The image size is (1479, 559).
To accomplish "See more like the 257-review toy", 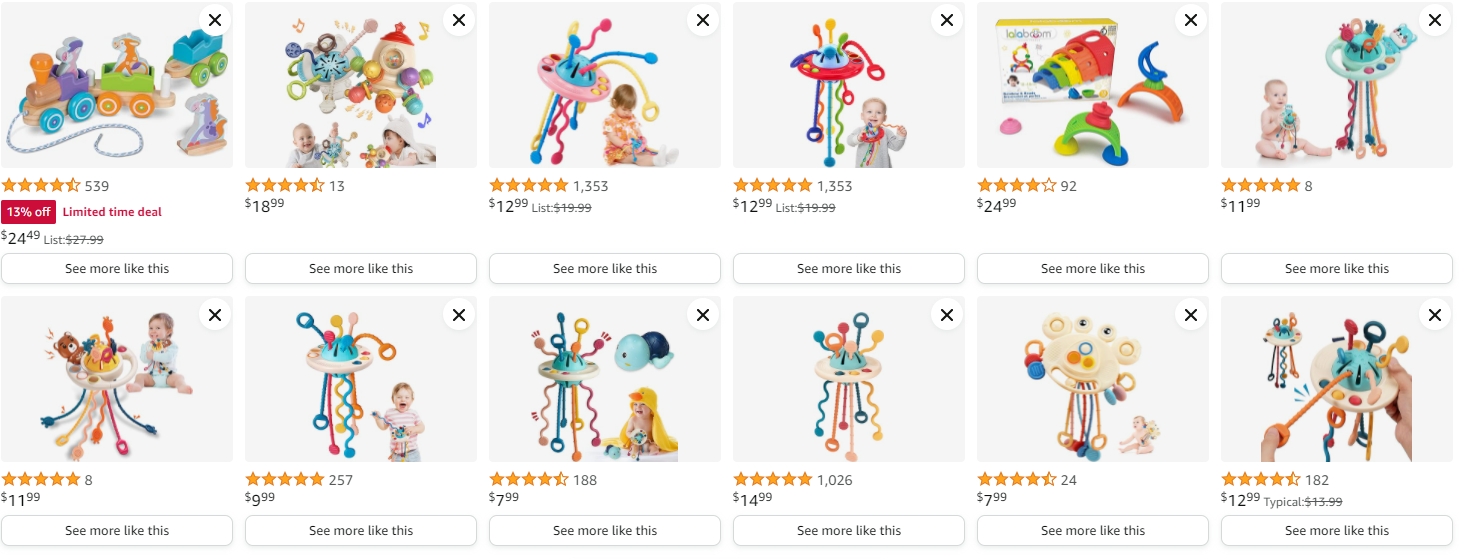I will pyautogui.click(x=361, y=531).
